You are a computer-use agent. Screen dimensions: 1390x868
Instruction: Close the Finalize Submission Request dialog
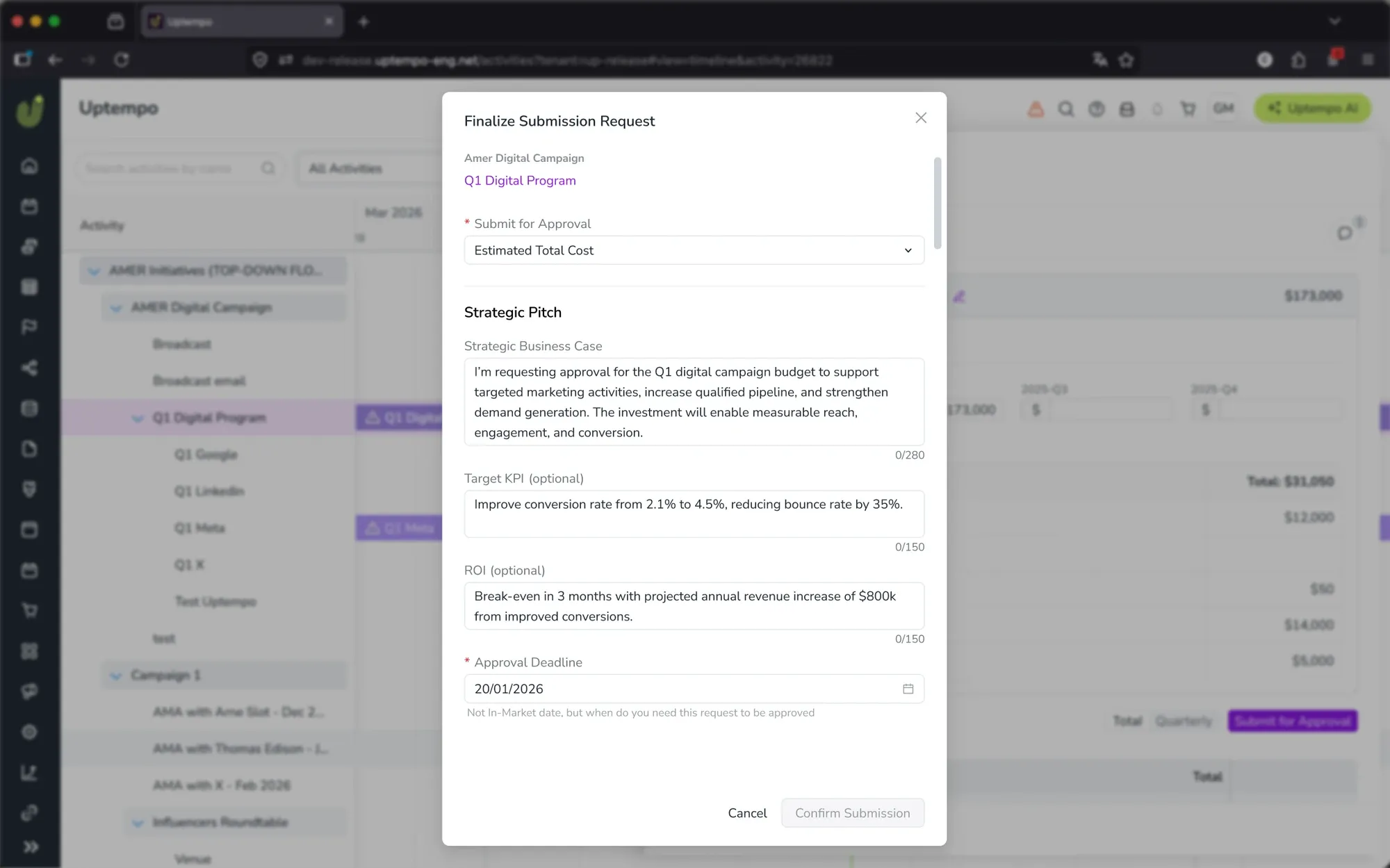click(921, 118)
